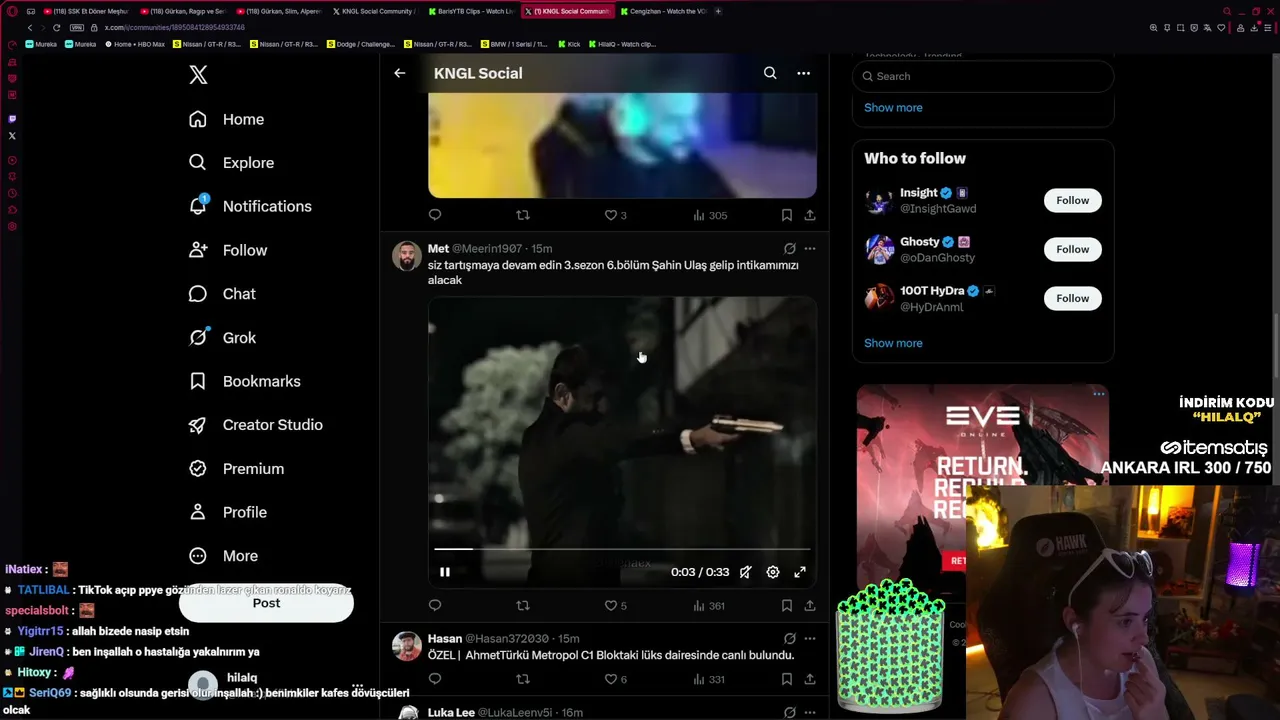The width and height of the screenshot is (1280, 720).
Task: Go back from KNGL Social community
Action: [399, 73]
